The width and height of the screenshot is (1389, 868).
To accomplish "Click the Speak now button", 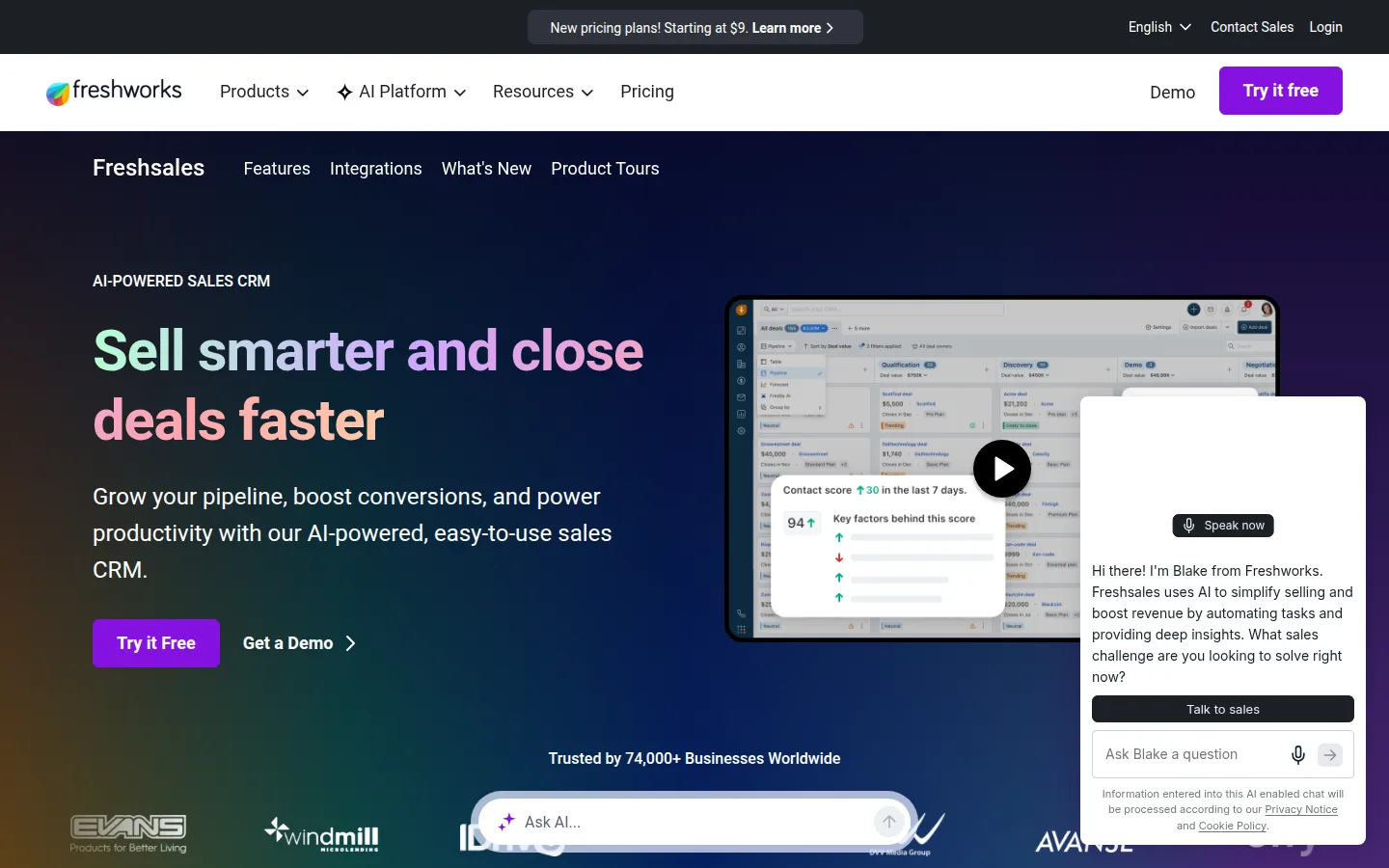I will (x=1223, y=526).
